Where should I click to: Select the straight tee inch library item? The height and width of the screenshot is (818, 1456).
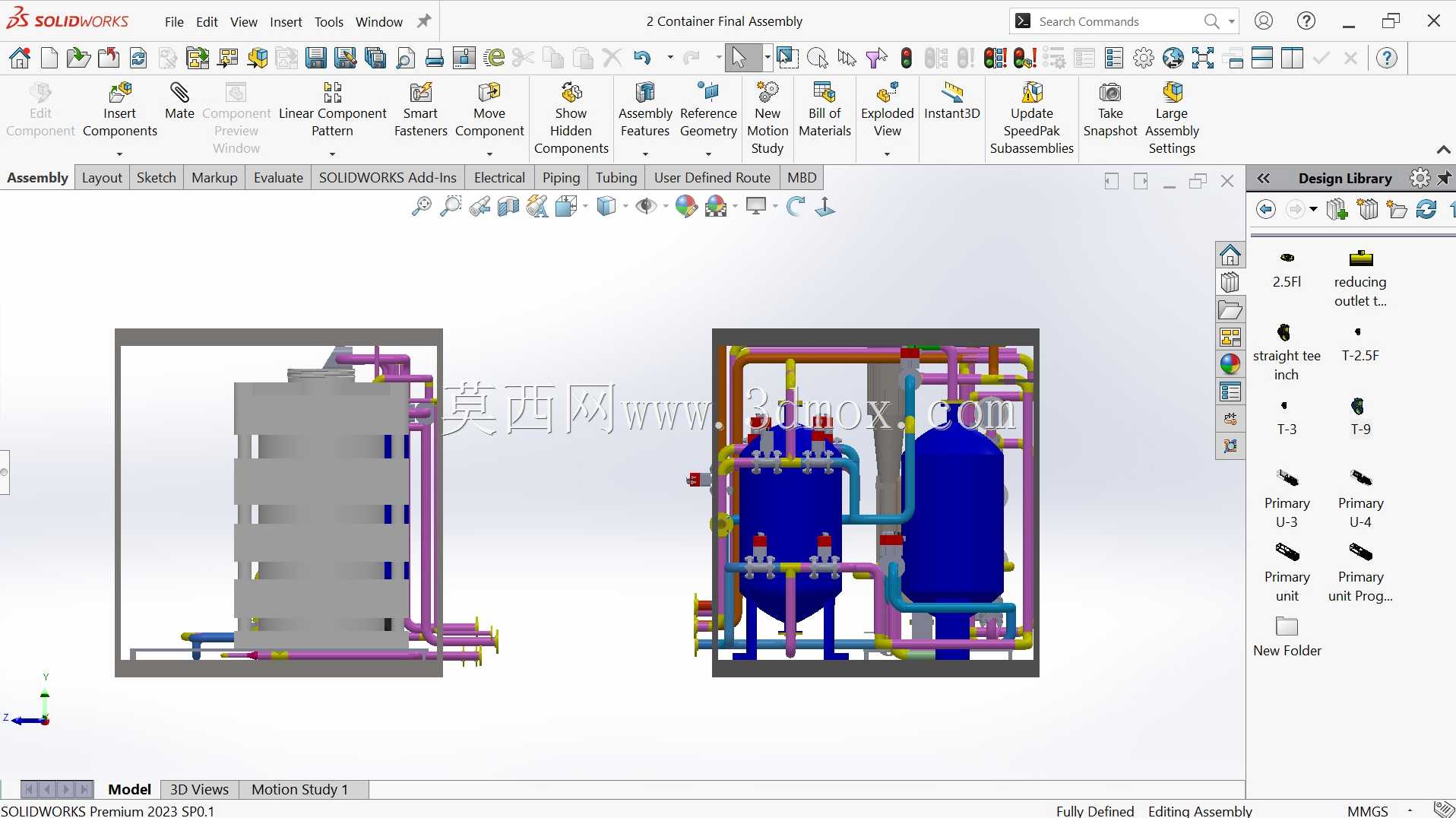click(1287, 352)
